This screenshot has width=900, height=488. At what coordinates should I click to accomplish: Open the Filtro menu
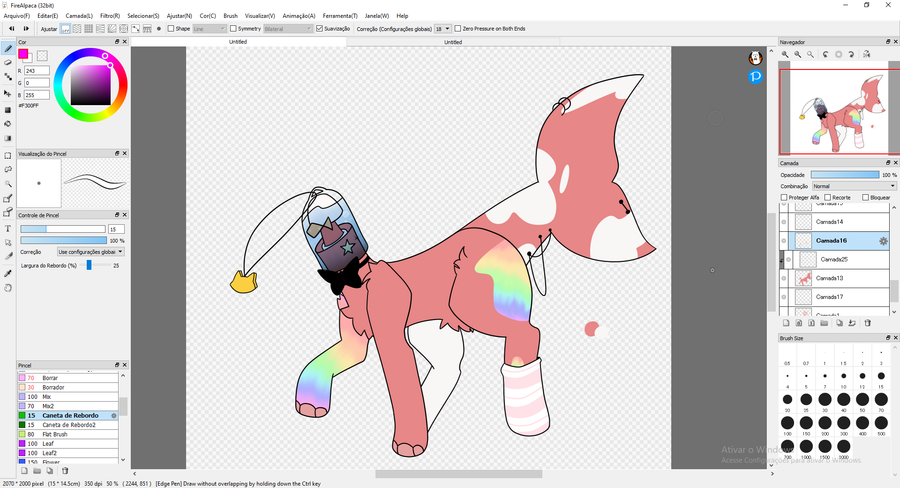pos(110,16)
